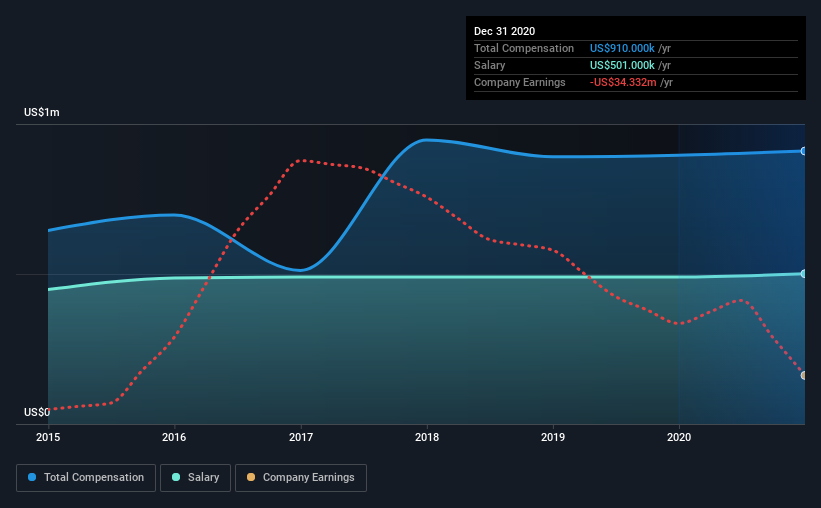Click the US$501.000k salary value

pos(622,65)
